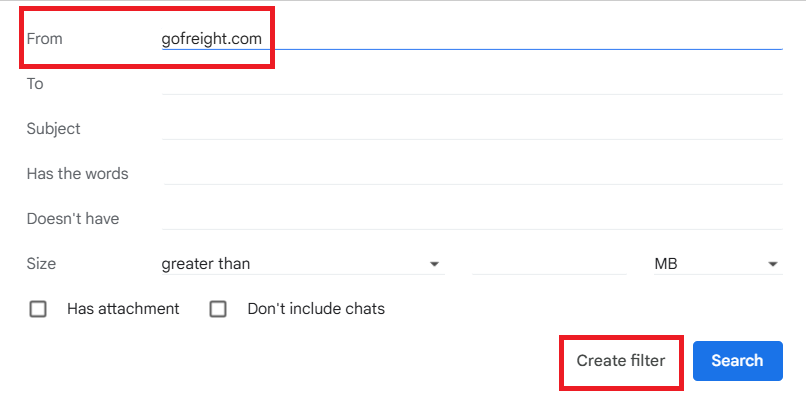This screenshot has width=806, height=402.
Task: Click the 'Has attachment' label text
Action: pyautogui.click(x=123, y=309)
